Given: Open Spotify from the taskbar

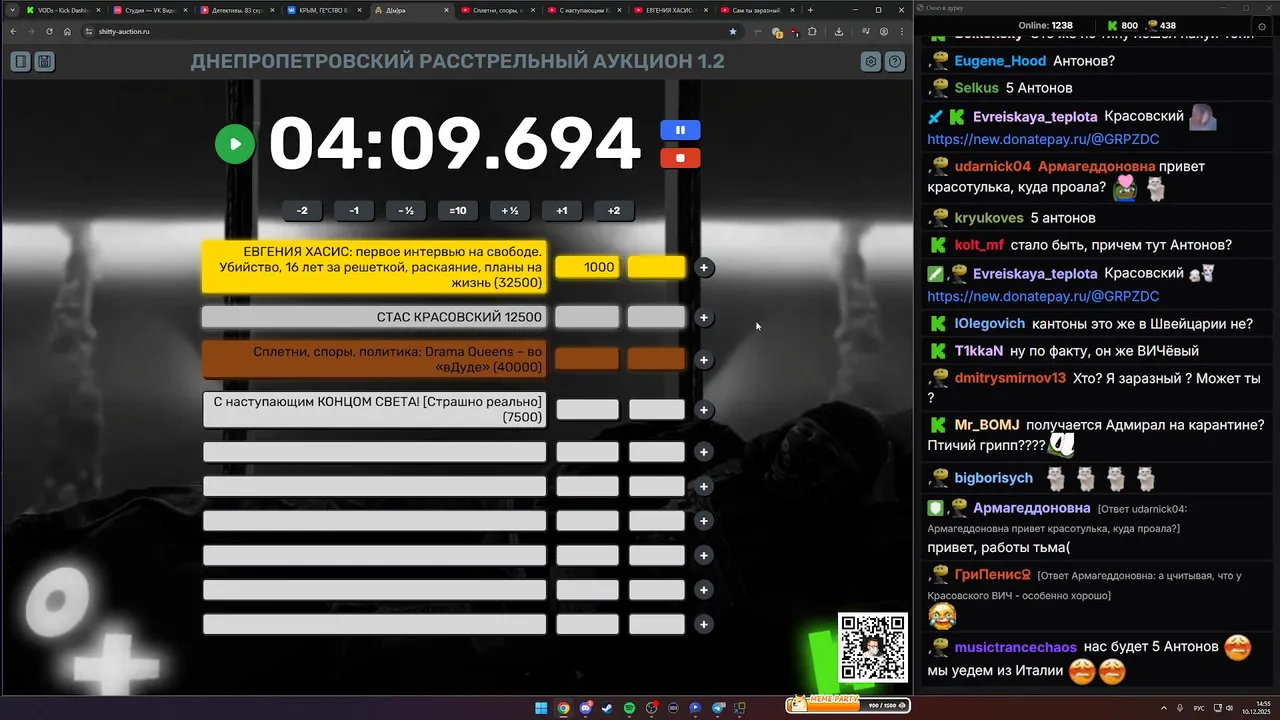Looking at the screenshot, I should point(629,708).
